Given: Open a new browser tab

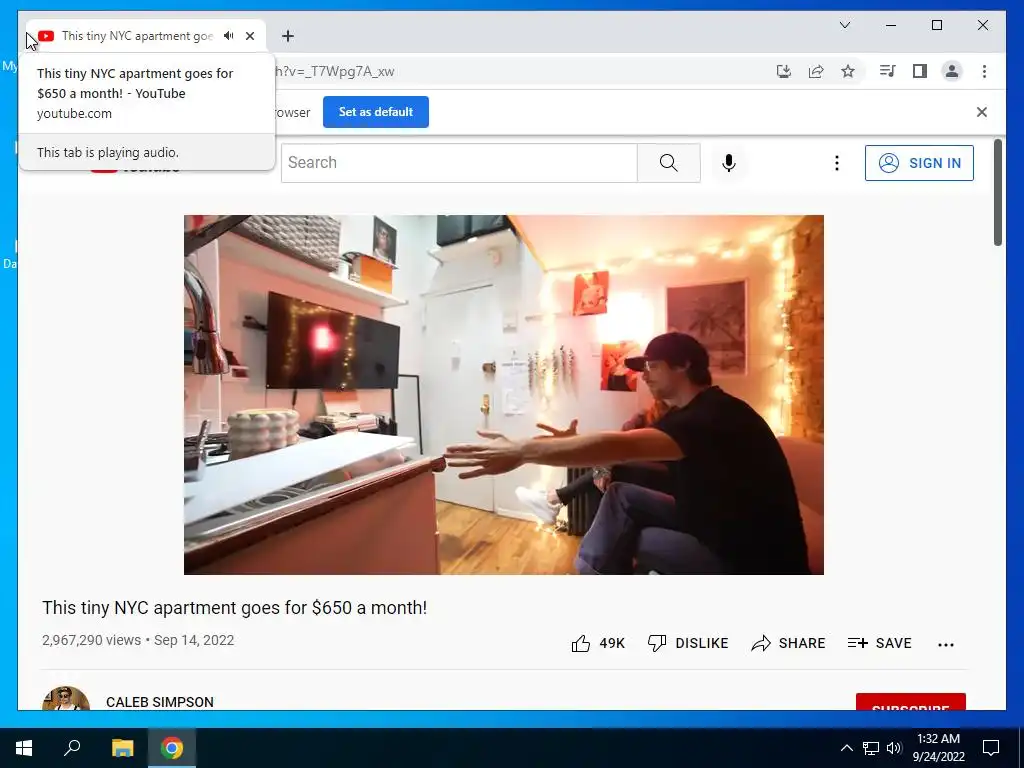Looking at the screenshot, I should (x=288, y=36).
